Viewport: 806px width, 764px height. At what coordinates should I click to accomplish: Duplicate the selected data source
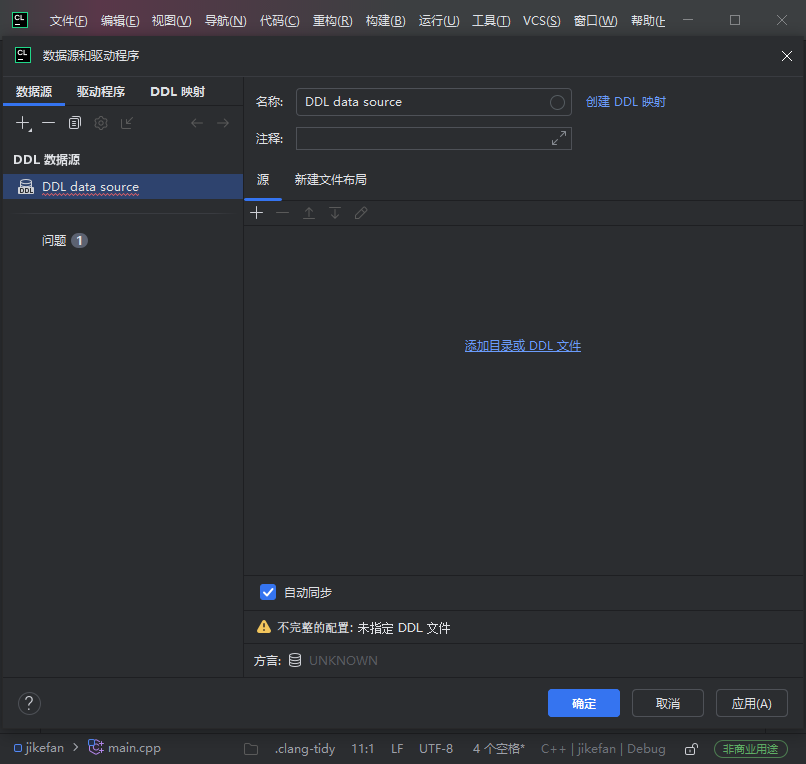click(x=75, y=123)
